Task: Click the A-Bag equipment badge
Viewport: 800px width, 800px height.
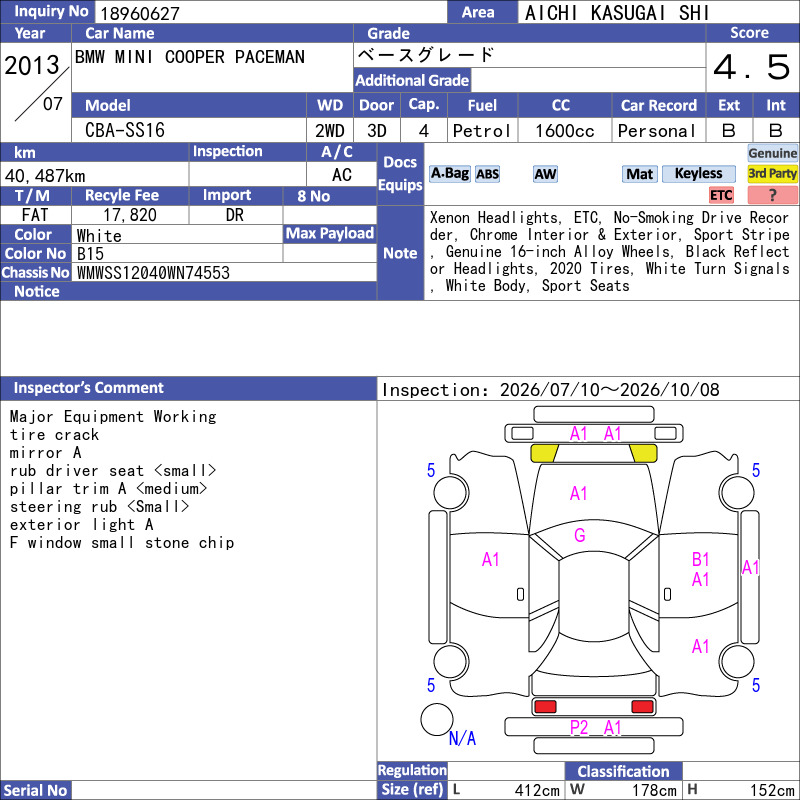Action: [449, 174]
